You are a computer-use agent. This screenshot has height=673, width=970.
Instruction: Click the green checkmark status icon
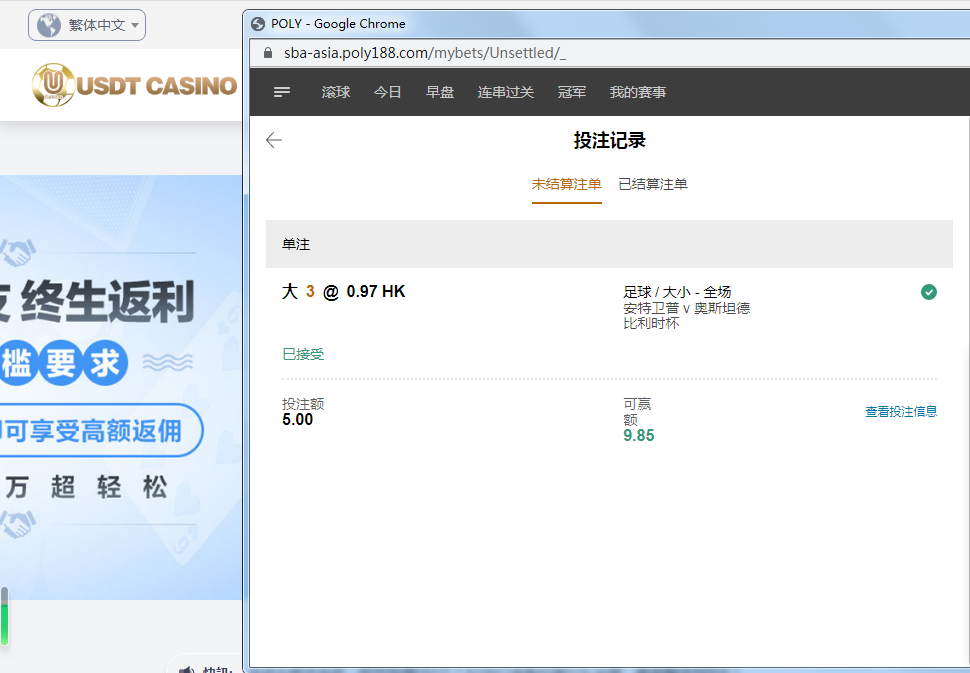[929, 292]
